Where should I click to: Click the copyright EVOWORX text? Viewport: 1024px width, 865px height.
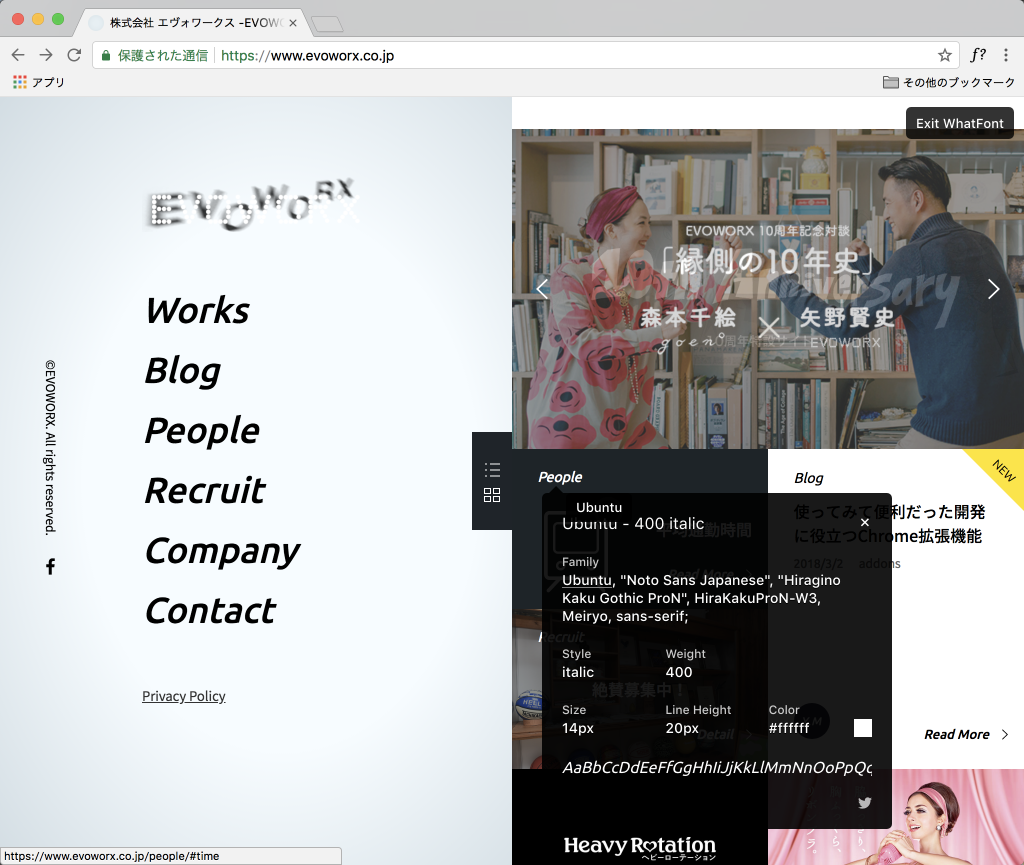[50, 447]
